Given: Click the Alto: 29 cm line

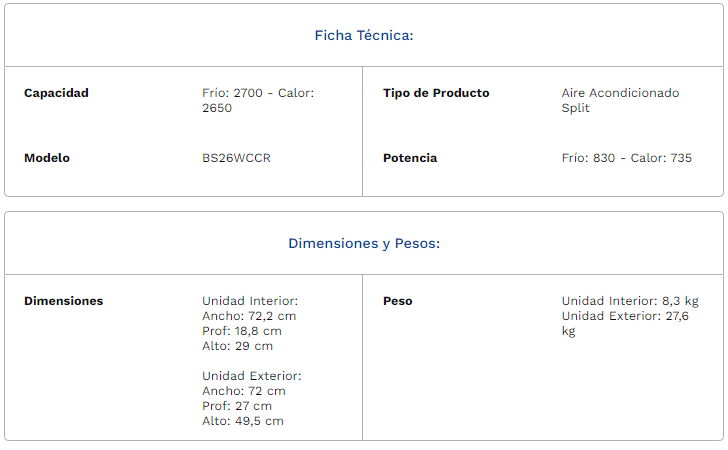Looking at the screenshot, I should 237,346.
